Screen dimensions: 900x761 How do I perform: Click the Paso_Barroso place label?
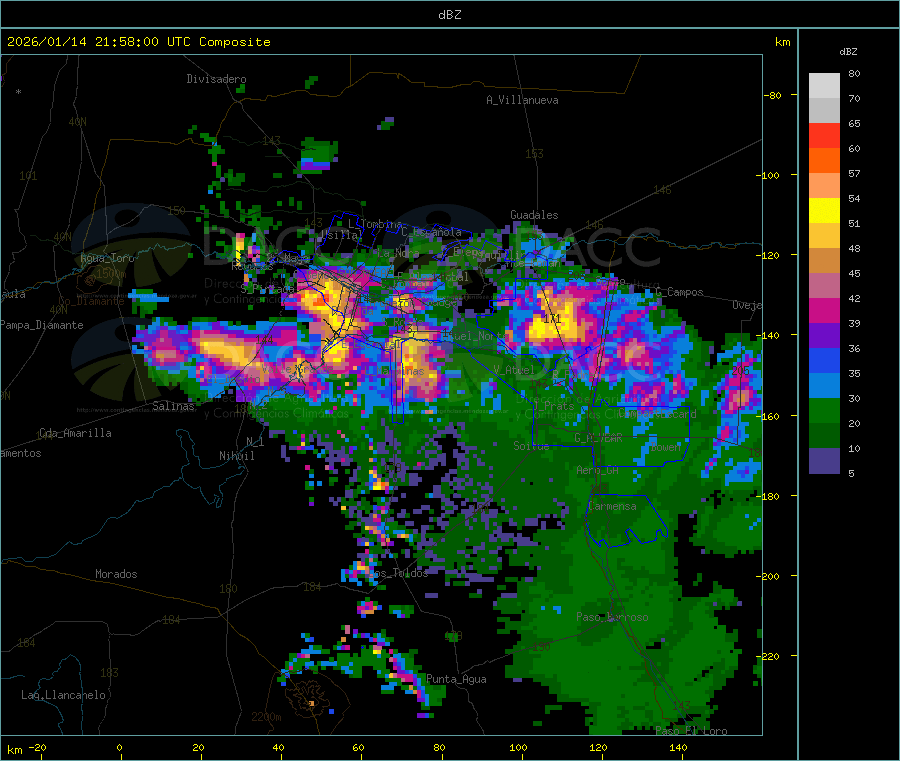[612, 617]
